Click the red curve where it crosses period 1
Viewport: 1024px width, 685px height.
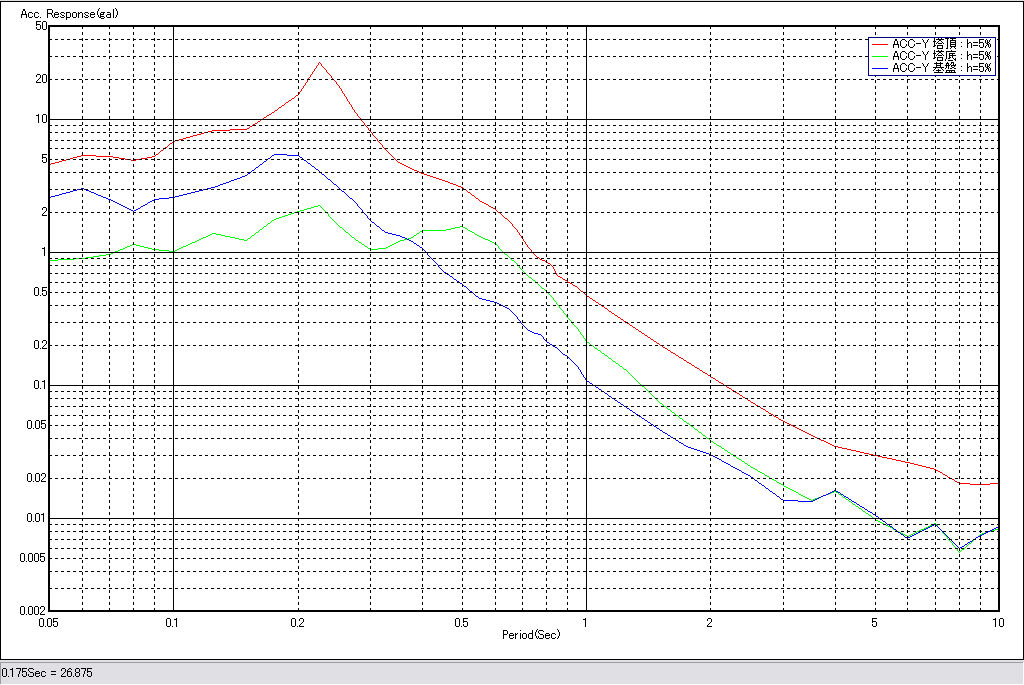(x=585, y=296)
